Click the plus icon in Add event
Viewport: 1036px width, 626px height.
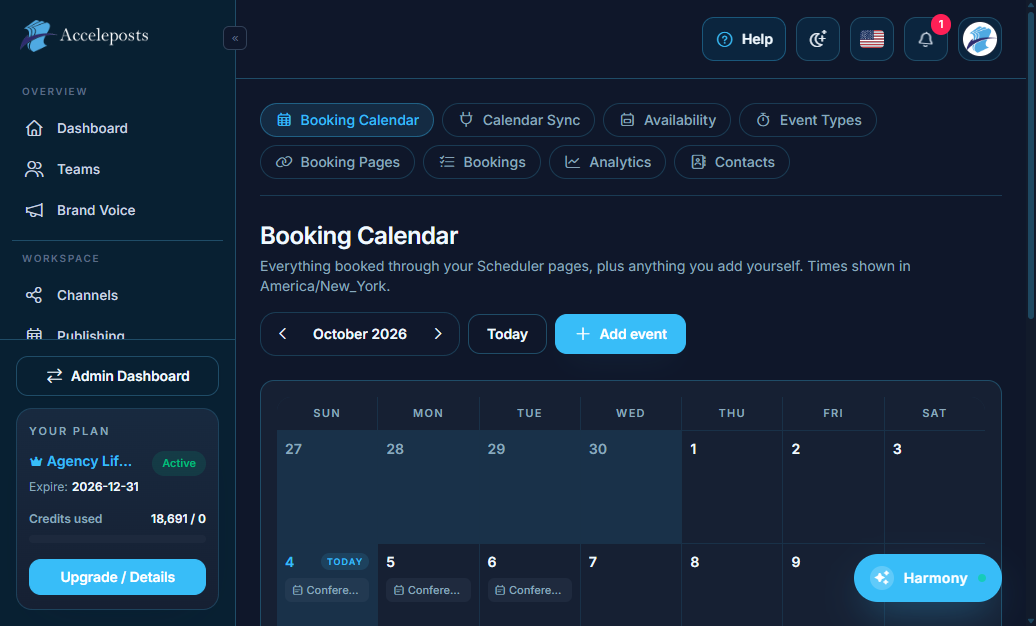tap(583, 334)
